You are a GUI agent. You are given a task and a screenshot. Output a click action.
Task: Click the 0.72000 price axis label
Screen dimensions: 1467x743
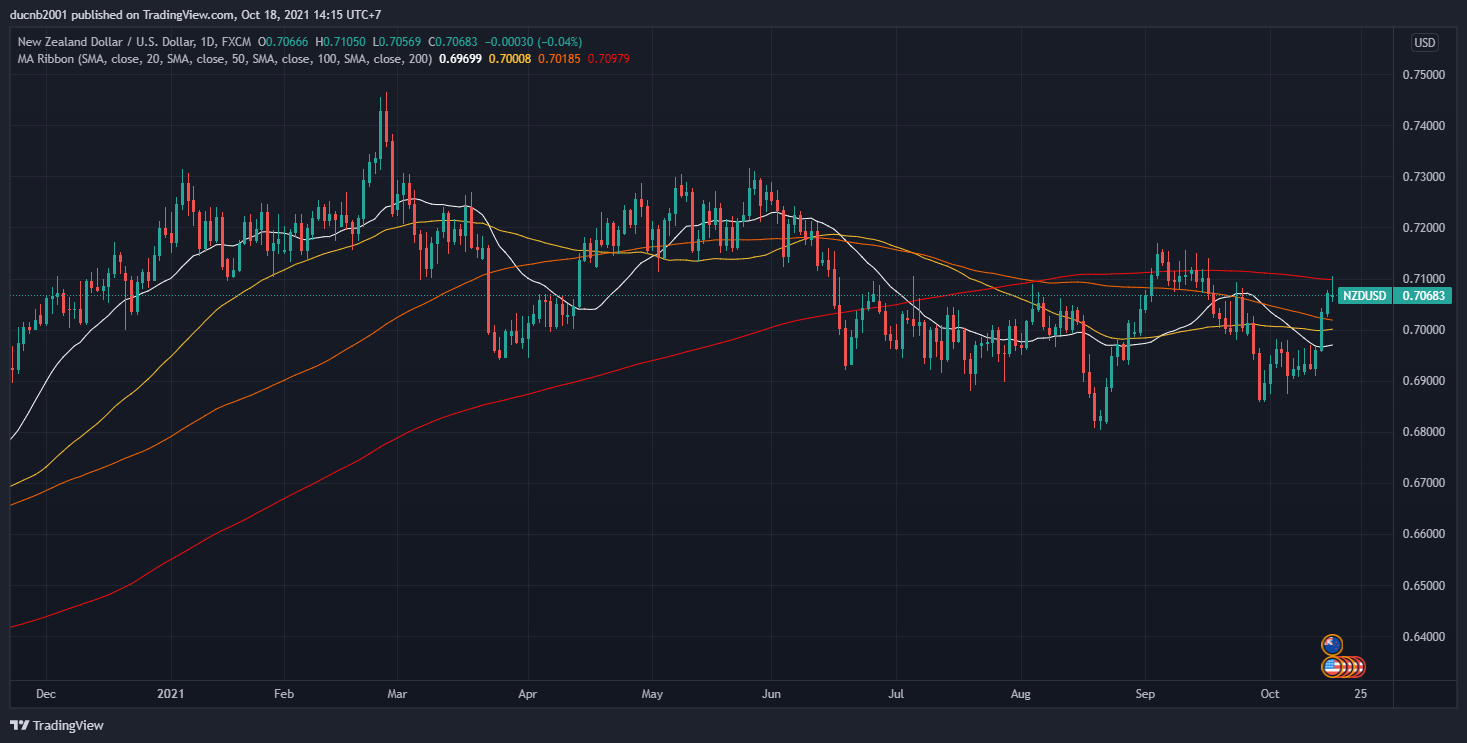(1423, 228)
